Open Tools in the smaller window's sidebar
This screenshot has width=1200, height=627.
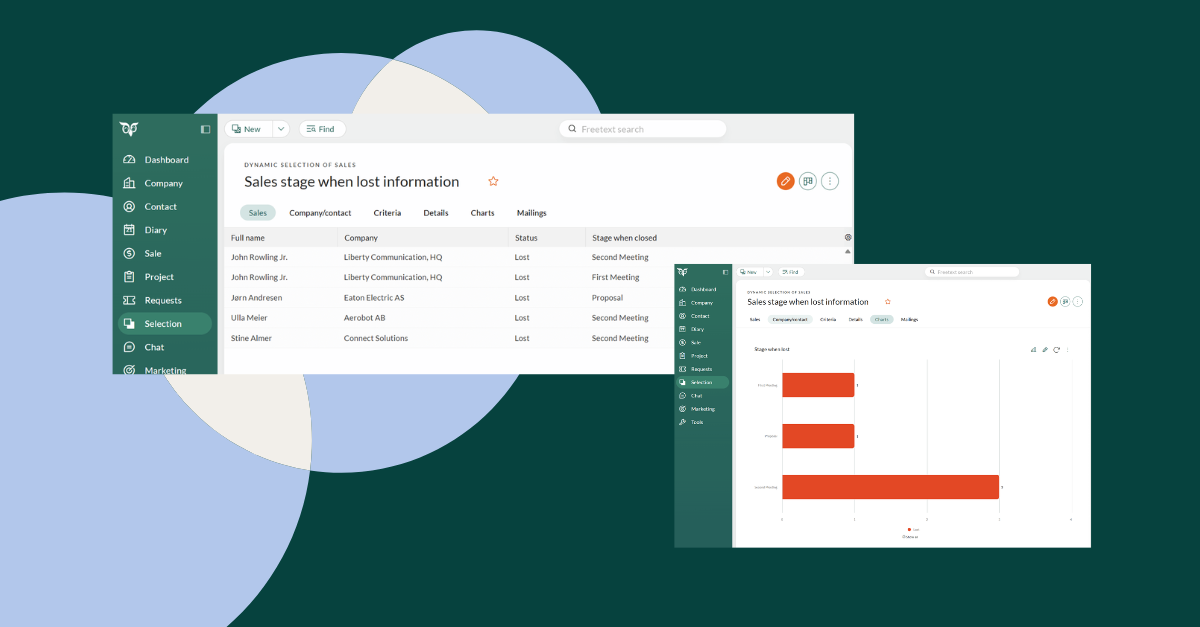tap(696, 422)
